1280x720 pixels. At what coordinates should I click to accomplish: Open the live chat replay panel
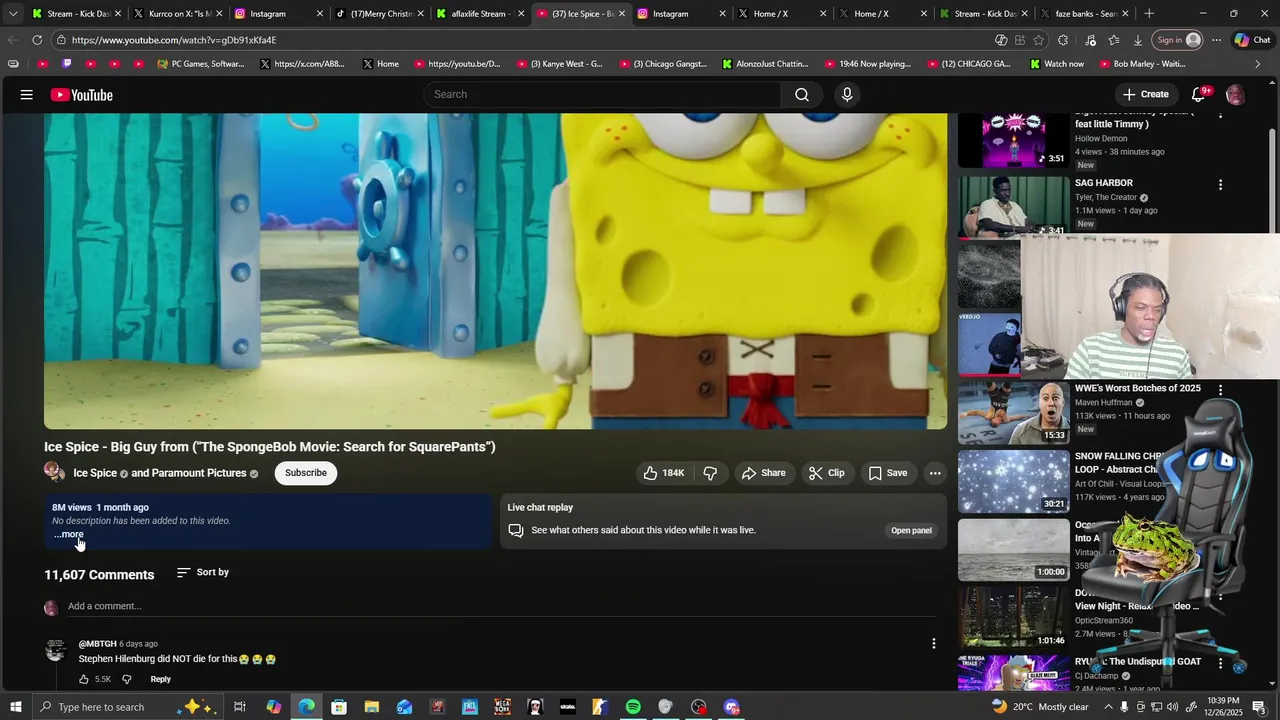tap(911, 530)
